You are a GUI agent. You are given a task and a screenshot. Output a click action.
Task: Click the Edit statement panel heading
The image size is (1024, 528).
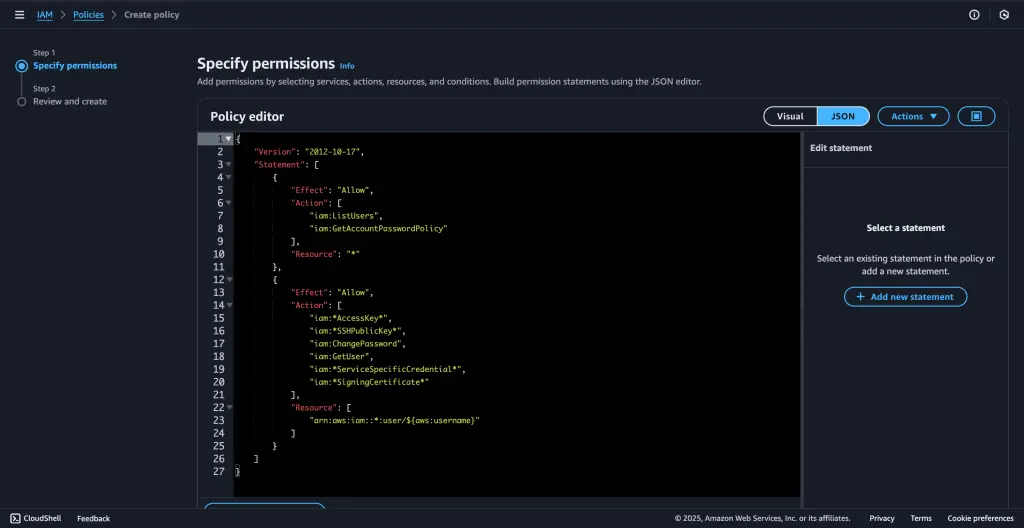[x=841, y=148]
